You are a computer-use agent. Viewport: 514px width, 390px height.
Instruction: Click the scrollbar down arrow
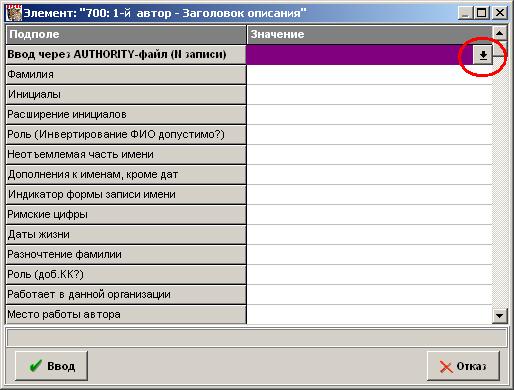tap(499, 315)
